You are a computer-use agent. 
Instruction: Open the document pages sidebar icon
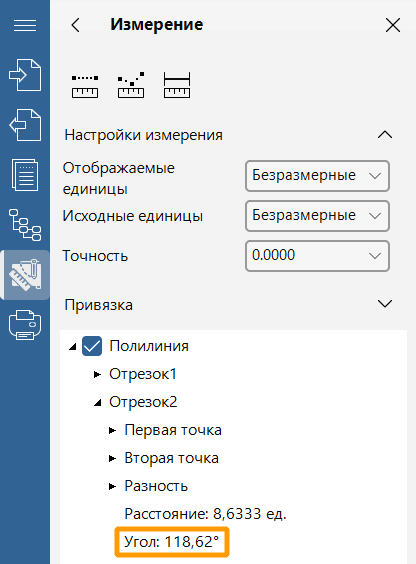(25, 175)
